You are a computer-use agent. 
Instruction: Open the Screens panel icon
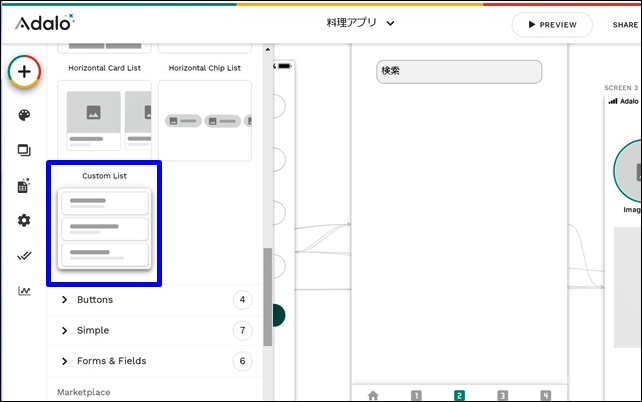point(24,150)
